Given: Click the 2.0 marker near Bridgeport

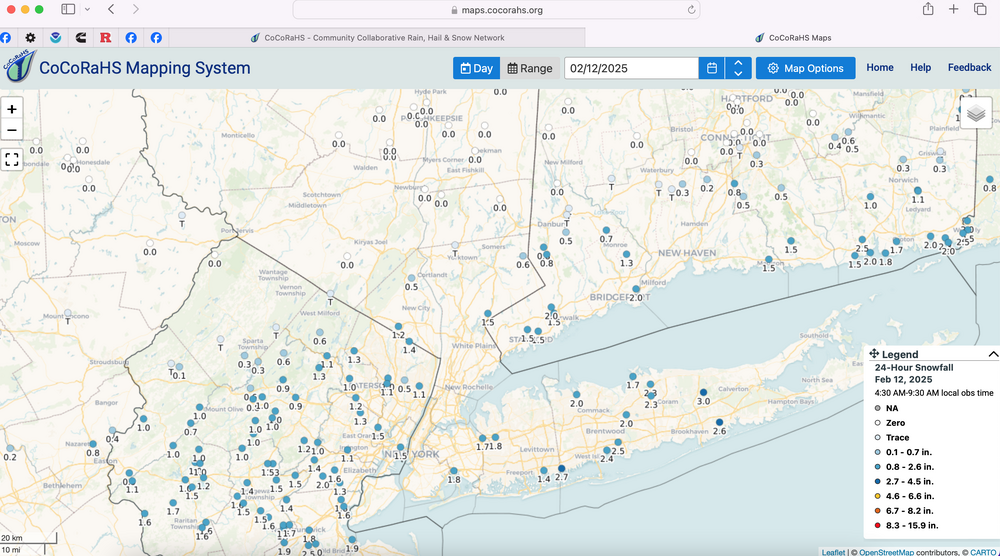Looking at the screenshot, I should coord(636,289).
